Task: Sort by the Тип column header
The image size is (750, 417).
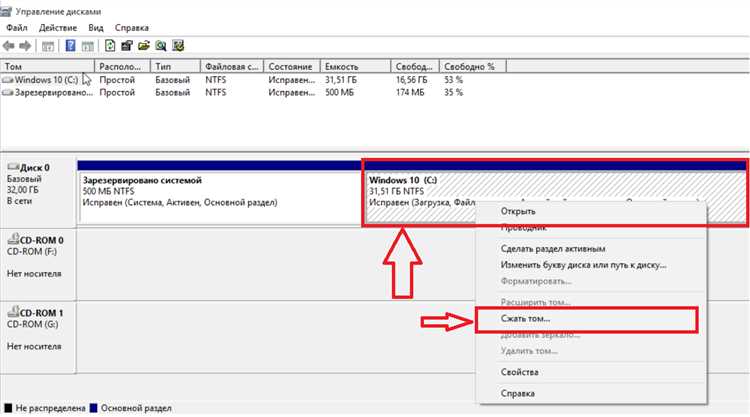Action: click(x=176, y=66)
